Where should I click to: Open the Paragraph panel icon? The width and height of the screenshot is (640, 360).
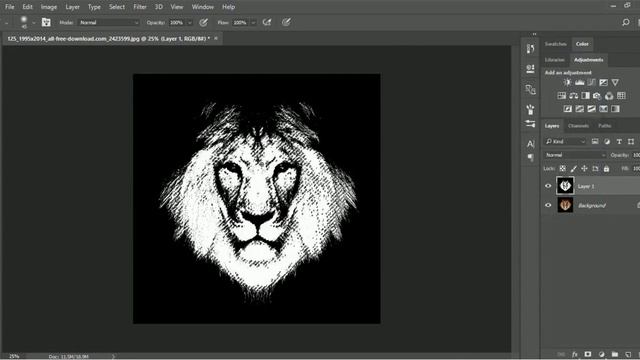530,158
